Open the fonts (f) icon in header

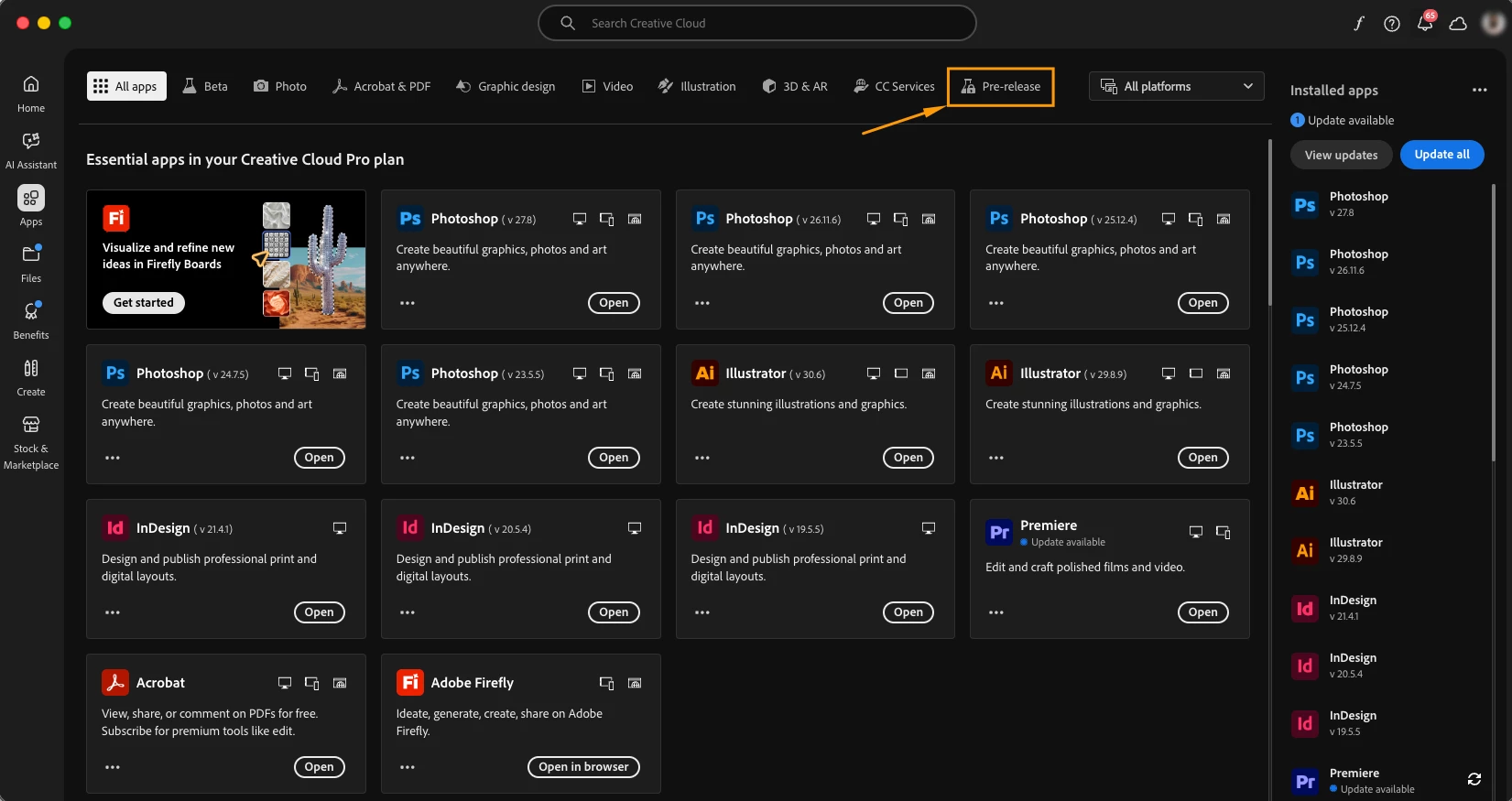click(1359, 24)
